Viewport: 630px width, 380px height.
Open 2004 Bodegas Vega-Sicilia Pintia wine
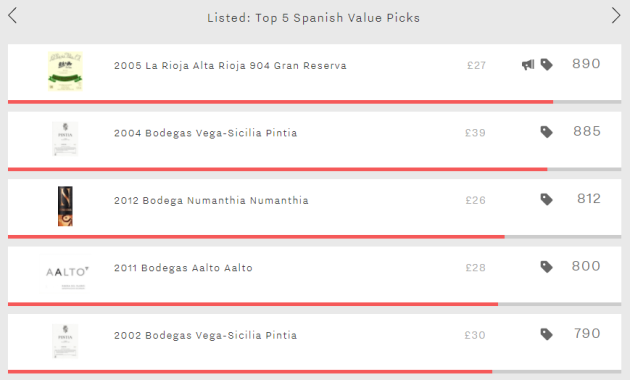coord(205,133)
